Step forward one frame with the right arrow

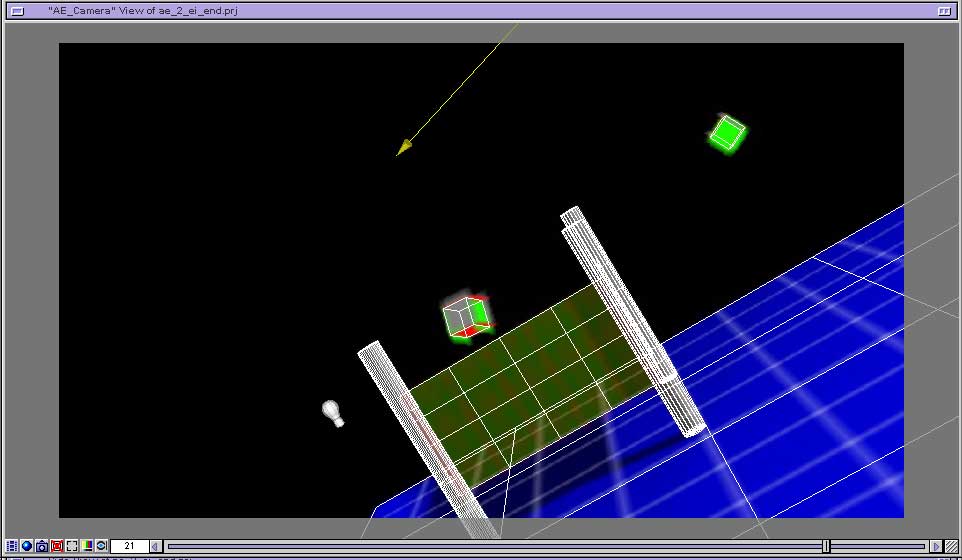pos(936,546)
